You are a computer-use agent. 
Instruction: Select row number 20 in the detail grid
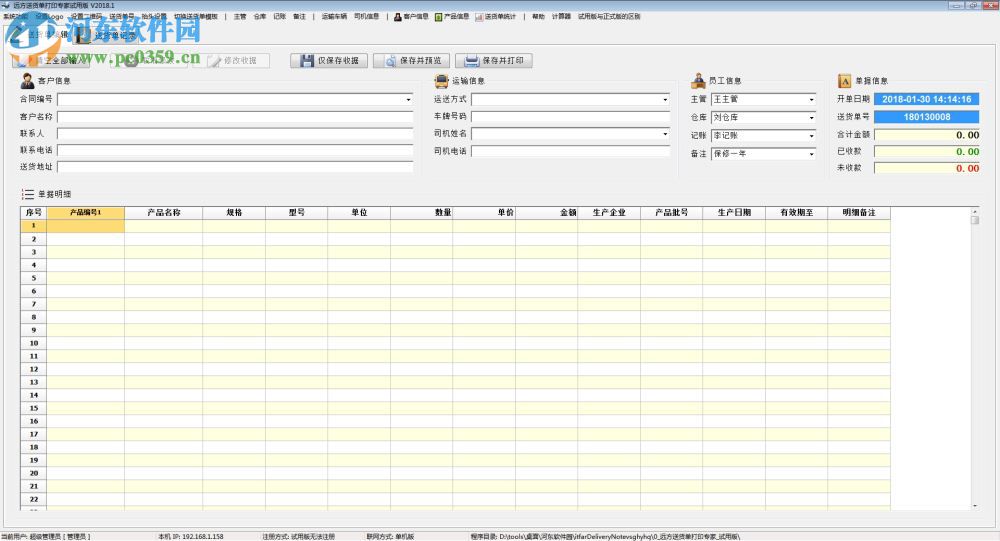point(34,473)
